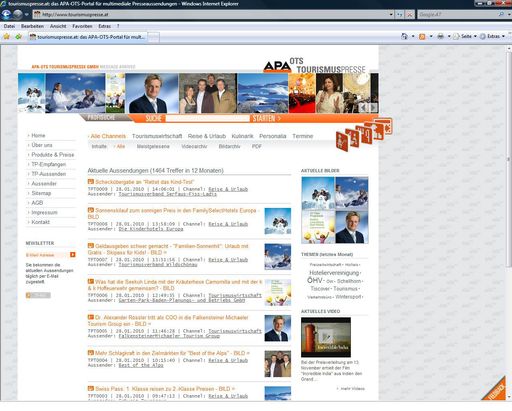
Task: Open the address bar history dropdown arrow
Action: (x=391, y=15)
